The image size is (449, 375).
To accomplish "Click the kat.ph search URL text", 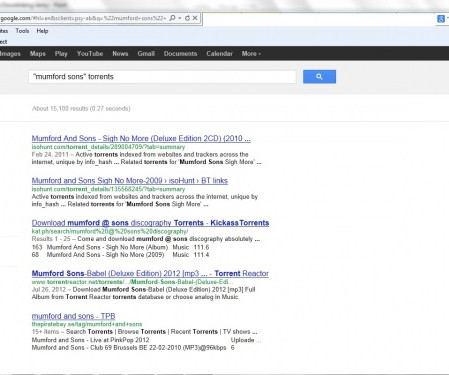I will tap(110, 231).
